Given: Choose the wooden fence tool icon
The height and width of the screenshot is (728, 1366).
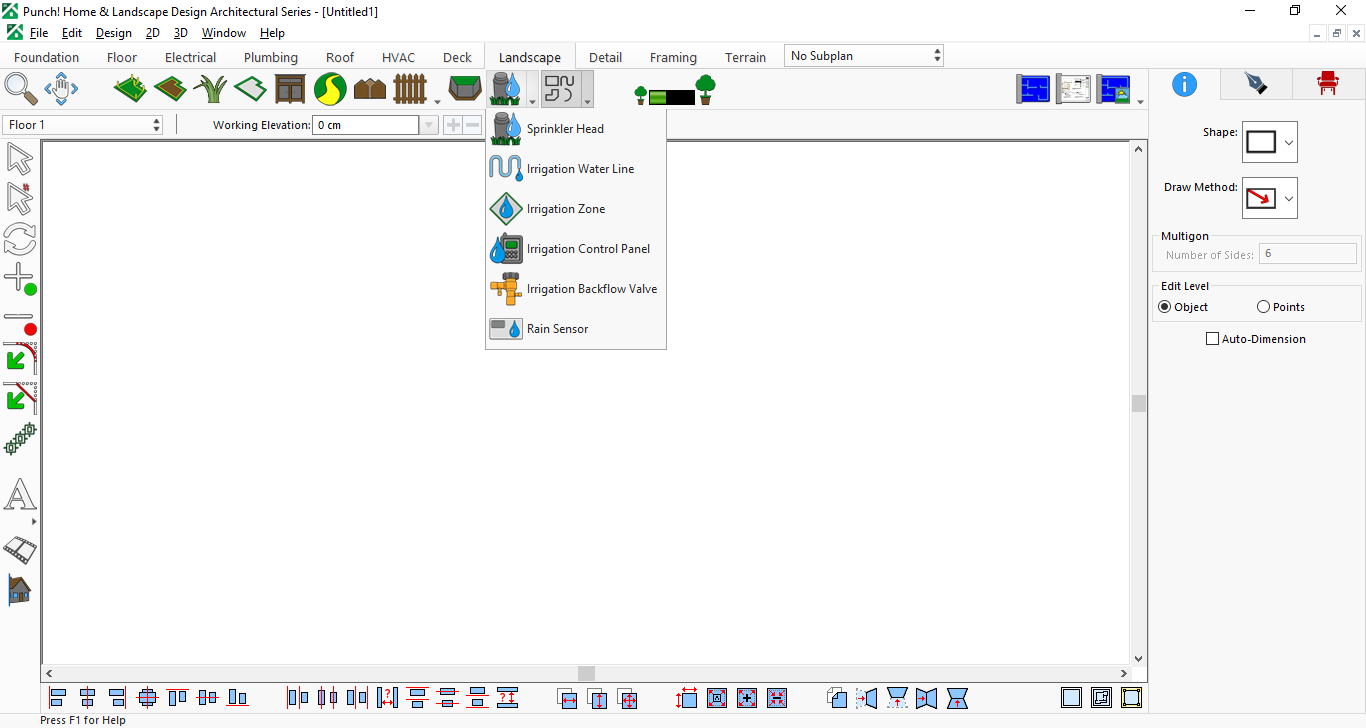Looking at the screenshot, I should (x=410, y=89).
